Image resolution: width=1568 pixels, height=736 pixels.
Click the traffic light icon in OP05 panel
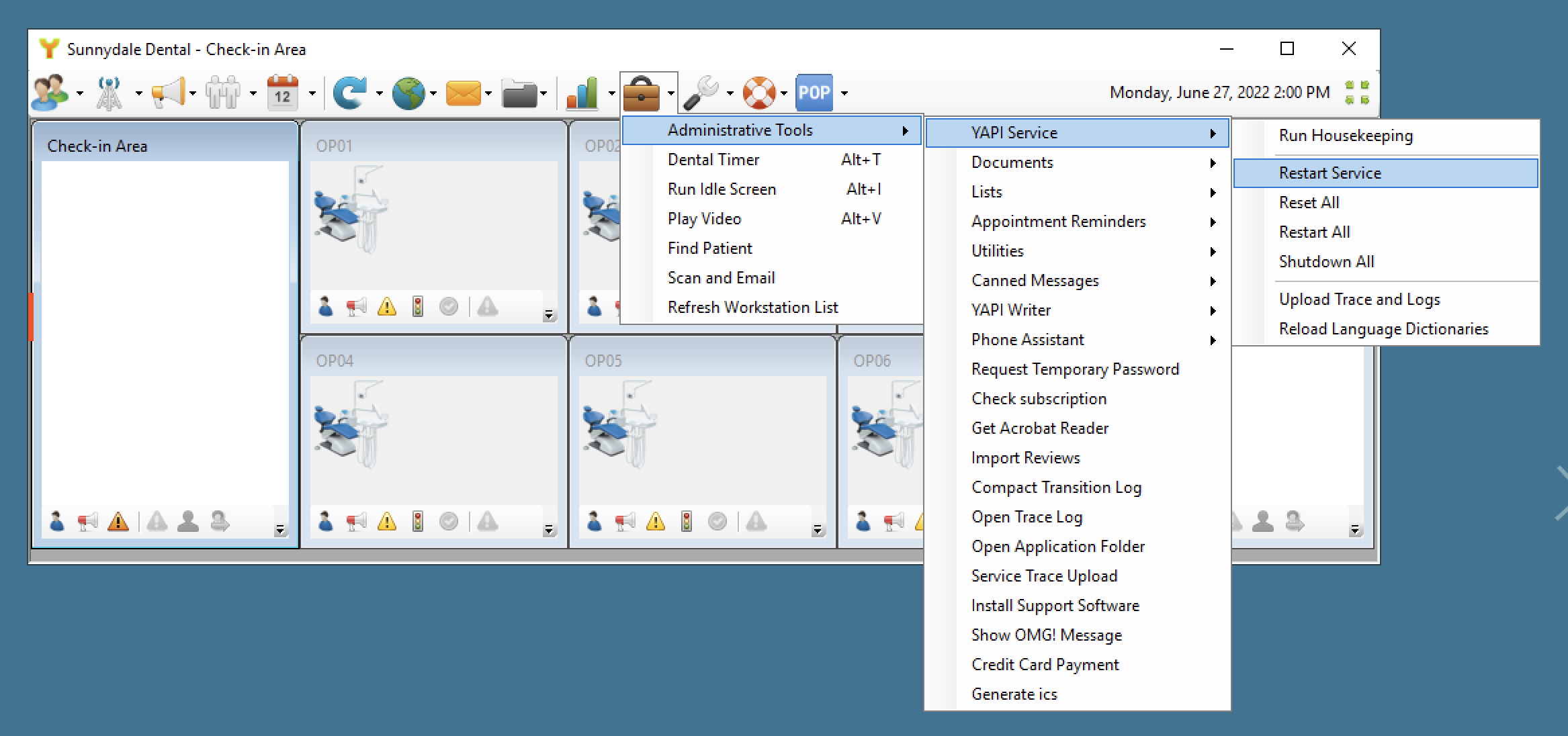click(687, 521)
